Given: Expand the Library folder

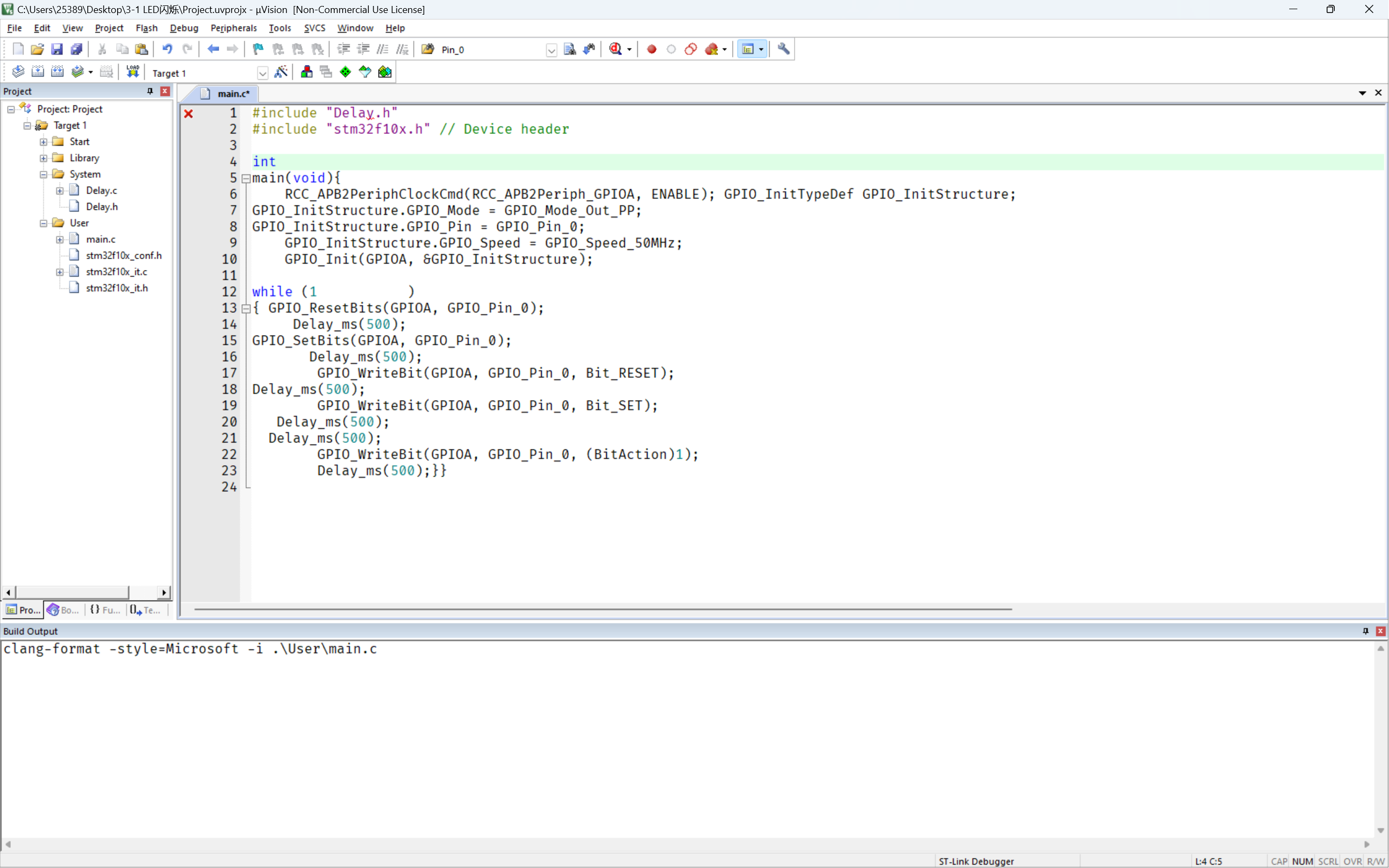Looking at the screenshot, I should pos(43,158).
